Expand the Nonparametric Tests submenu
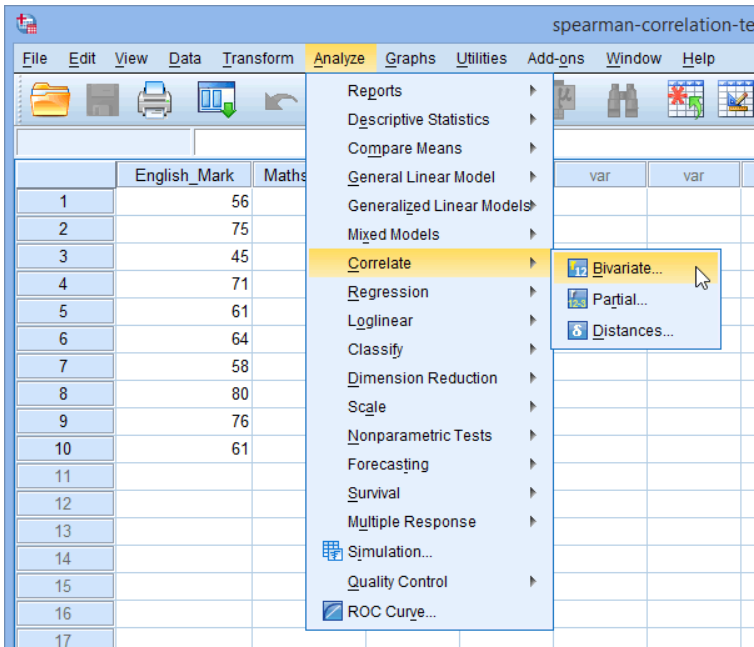 pyautogui.click(x=429, y=435)
